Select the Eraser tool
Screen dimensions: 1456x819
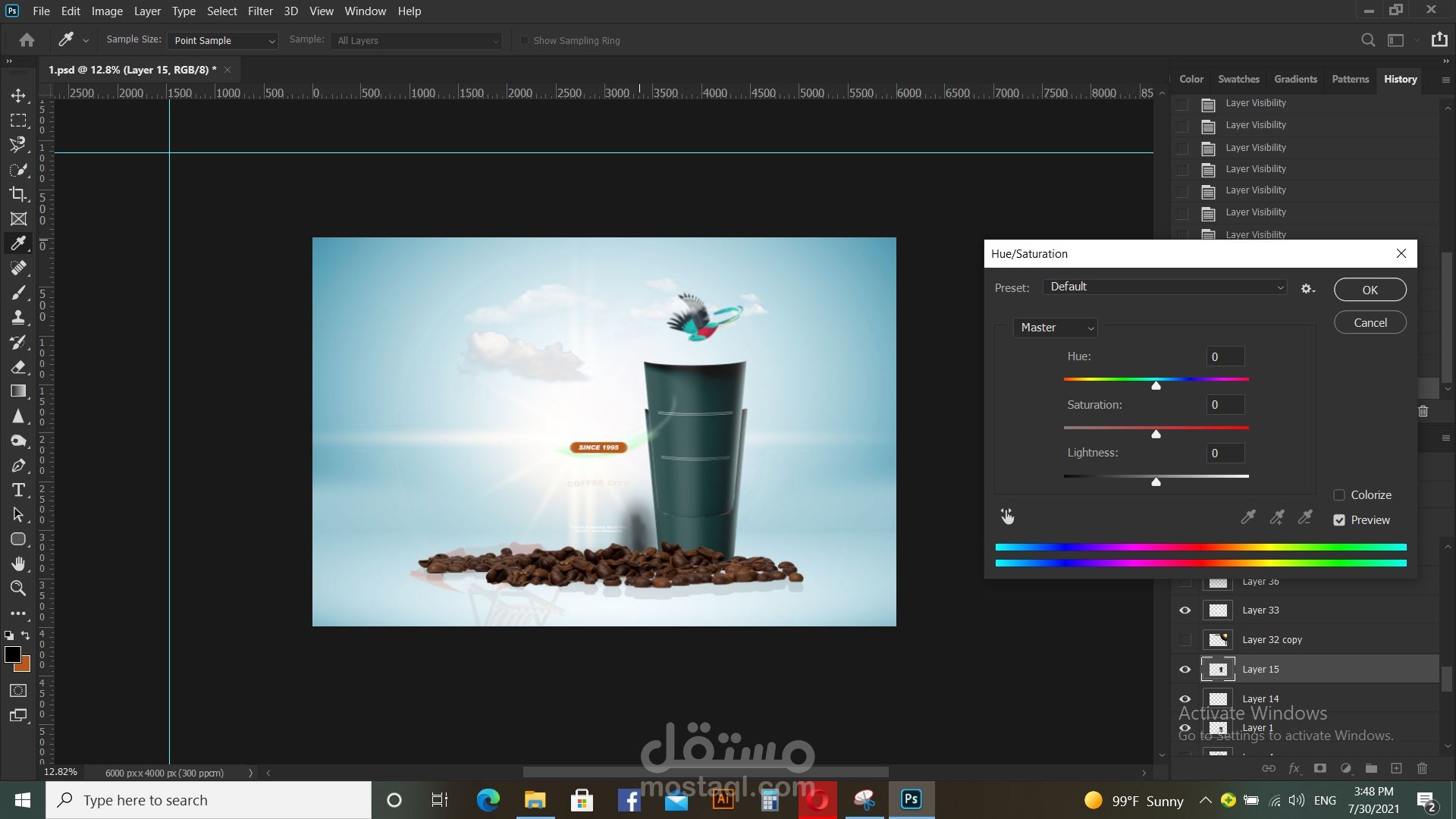point(18,367)
